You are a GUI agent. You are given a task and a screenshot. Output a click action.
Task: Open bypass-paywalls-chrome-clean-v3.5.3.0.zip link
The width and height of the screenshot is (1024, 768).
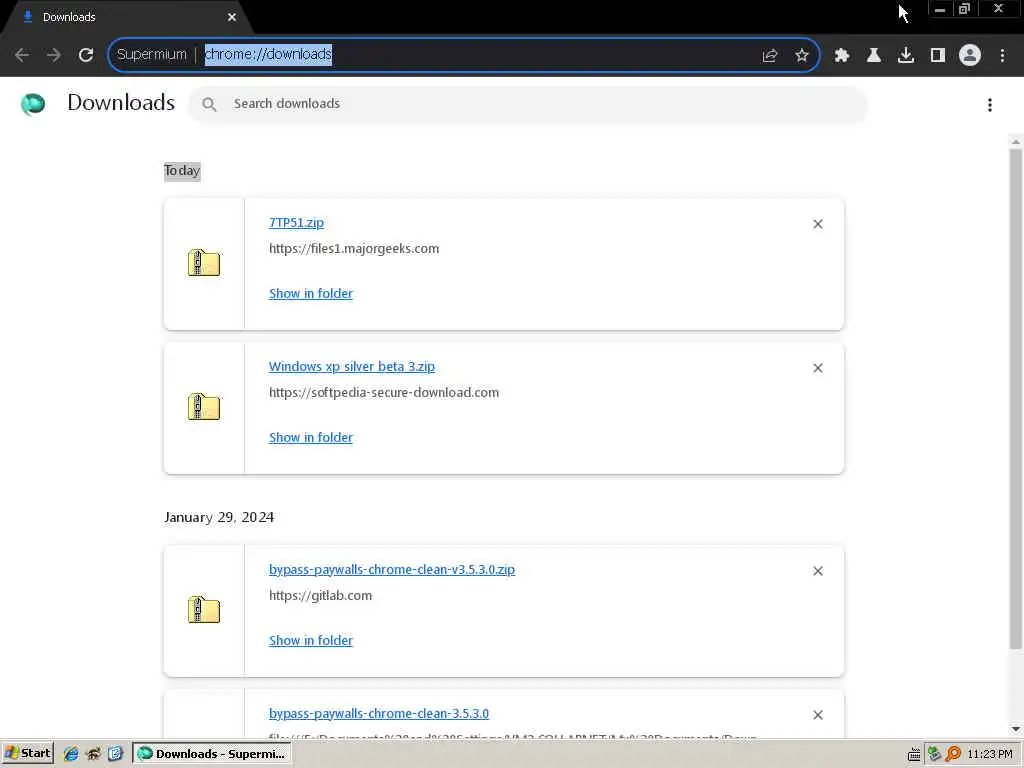[x=392, y=569]
